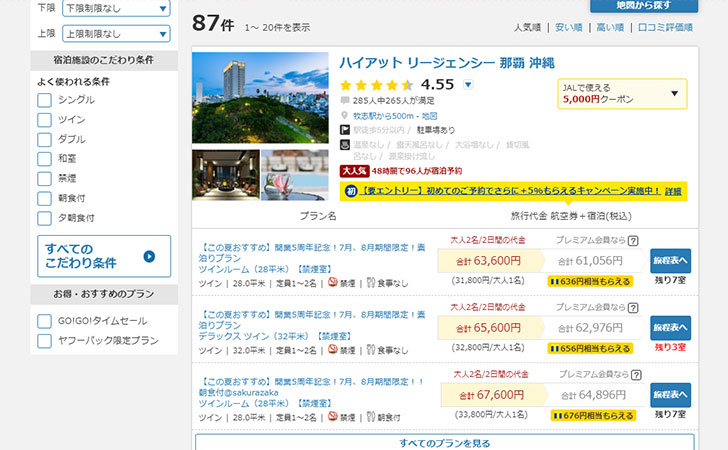Viewport: 728px width, 450px height.
Task: Check the シングル room option
Action: coord(45,100)
